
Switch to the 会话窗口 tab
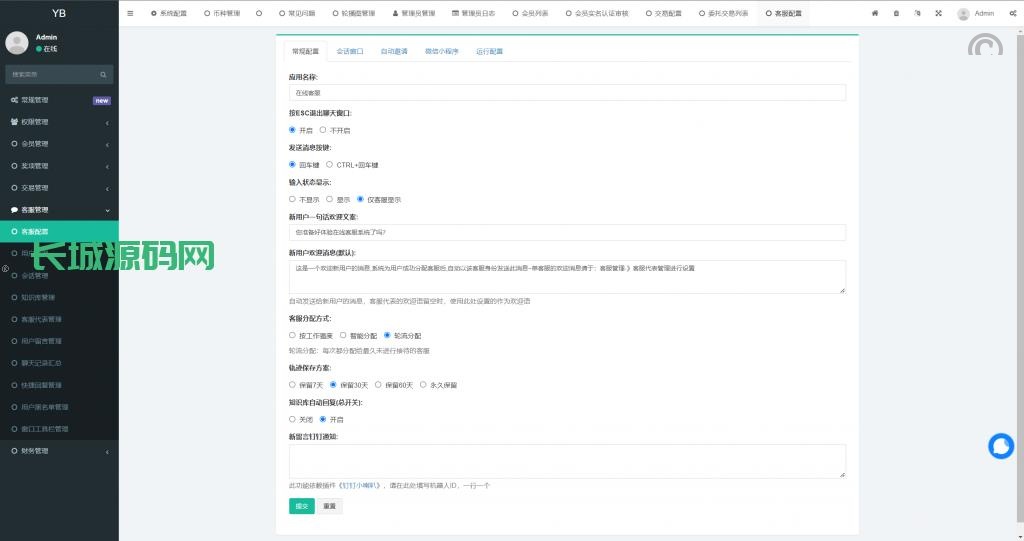tap(350, 51)
